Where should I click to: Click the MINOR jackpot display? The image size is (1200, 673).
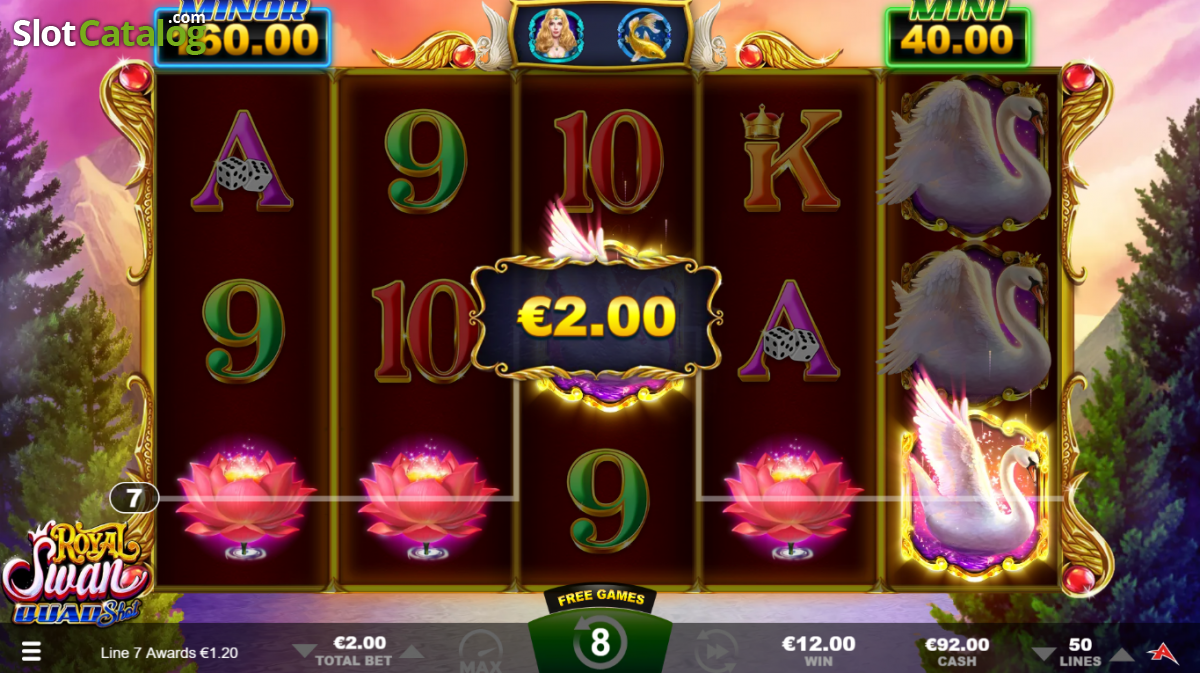click(x=242, y=33)
